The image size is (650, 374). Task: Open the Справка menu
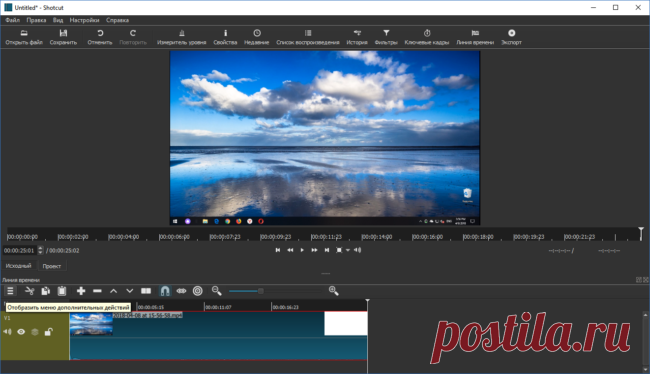[x=117, y=20]
